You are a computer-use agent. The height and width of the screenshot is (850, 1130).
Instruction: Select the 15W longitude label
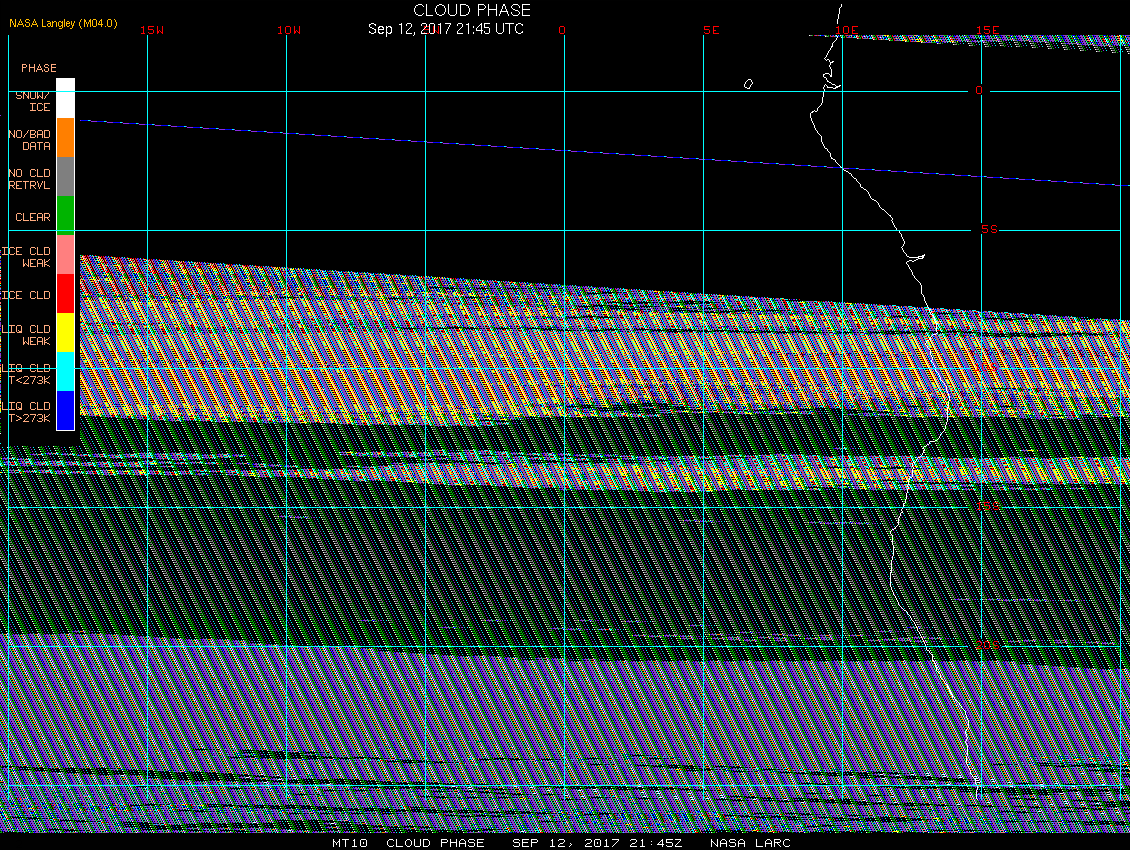(151, 30)
